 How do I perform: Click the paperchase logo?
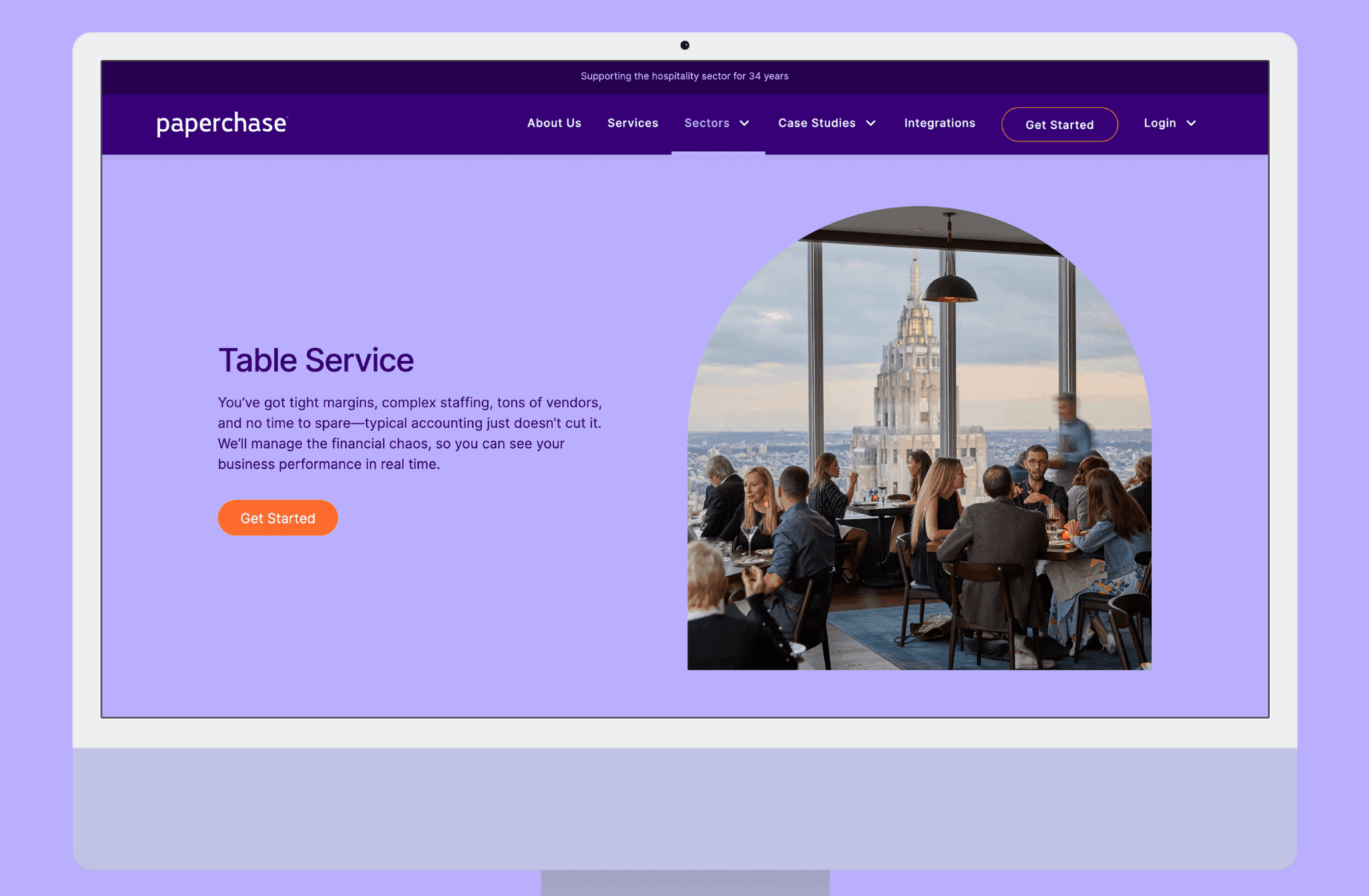coord(222,124)
